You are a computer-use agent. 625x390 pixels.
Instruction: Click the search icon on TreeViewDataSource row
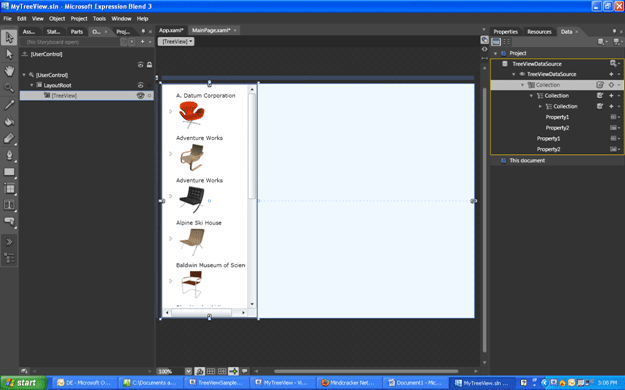pos(613,63)
